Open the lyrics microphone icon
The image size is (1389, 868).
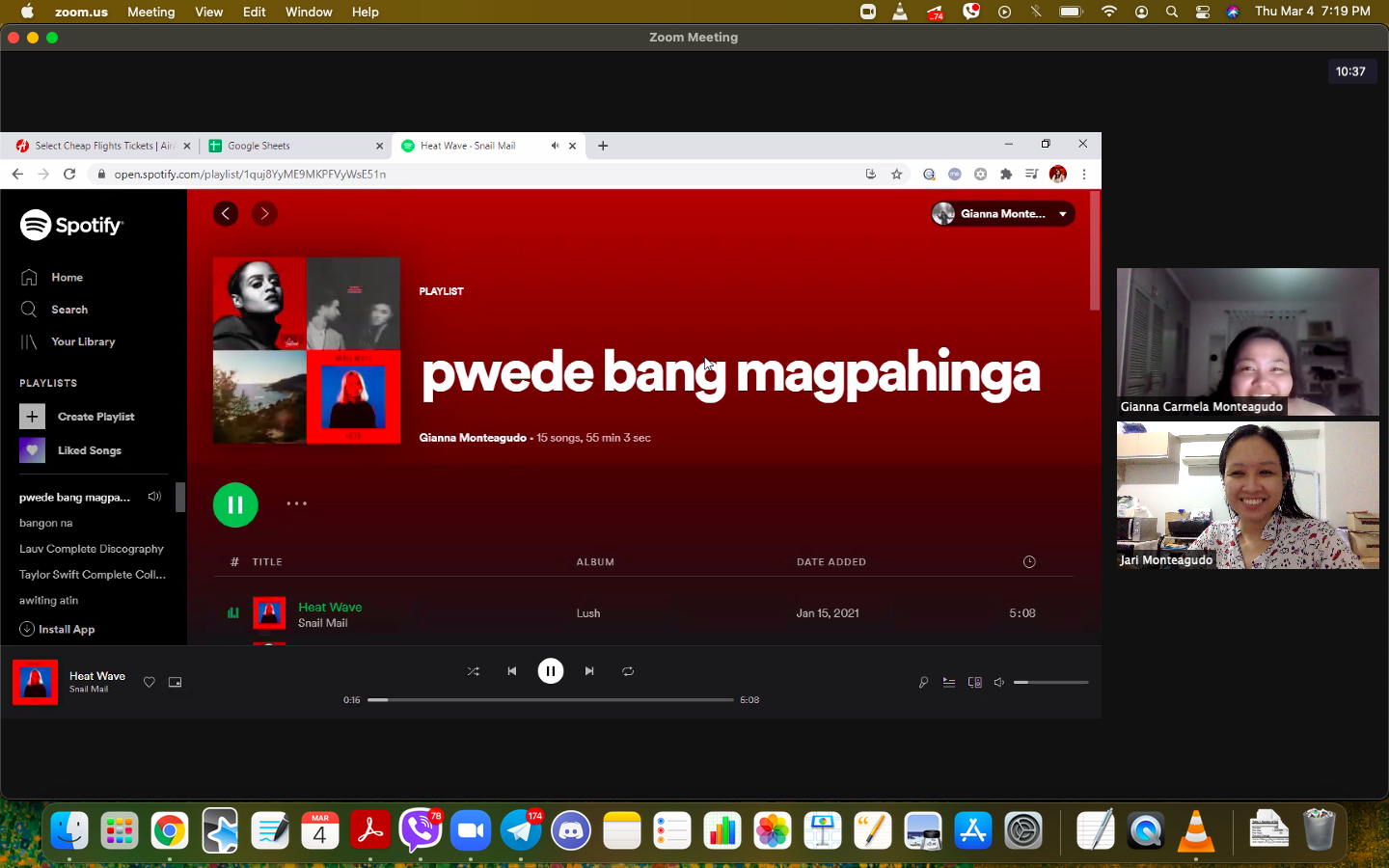[x=923, y=683]
